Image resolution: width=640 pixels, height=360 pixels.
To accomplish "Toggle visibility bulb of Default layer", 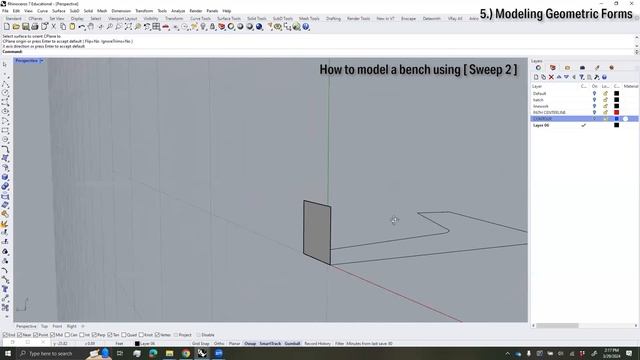I will pyautogui.click(x=594, y=93).
